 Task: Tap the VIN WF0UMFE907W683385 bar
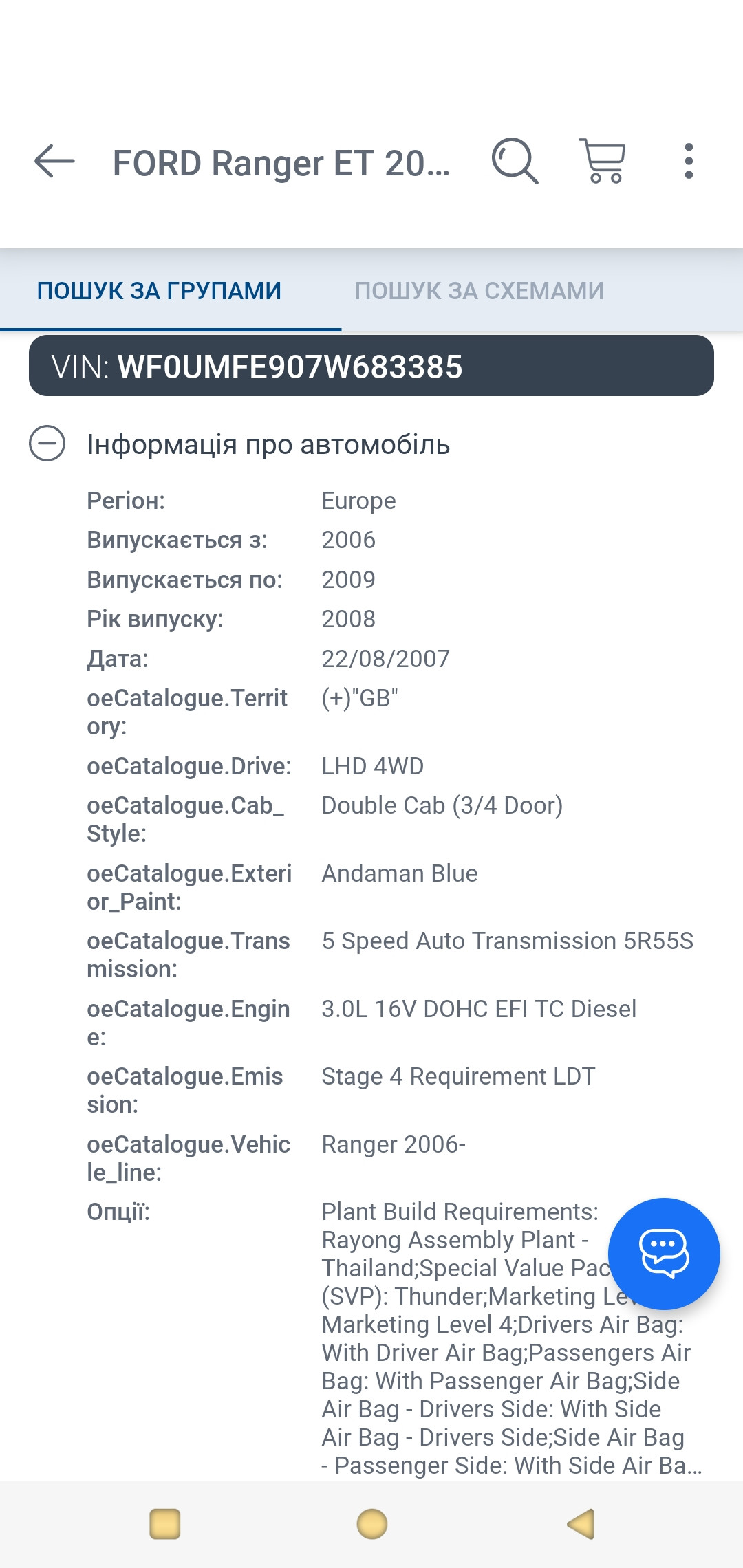click(371, 367)
